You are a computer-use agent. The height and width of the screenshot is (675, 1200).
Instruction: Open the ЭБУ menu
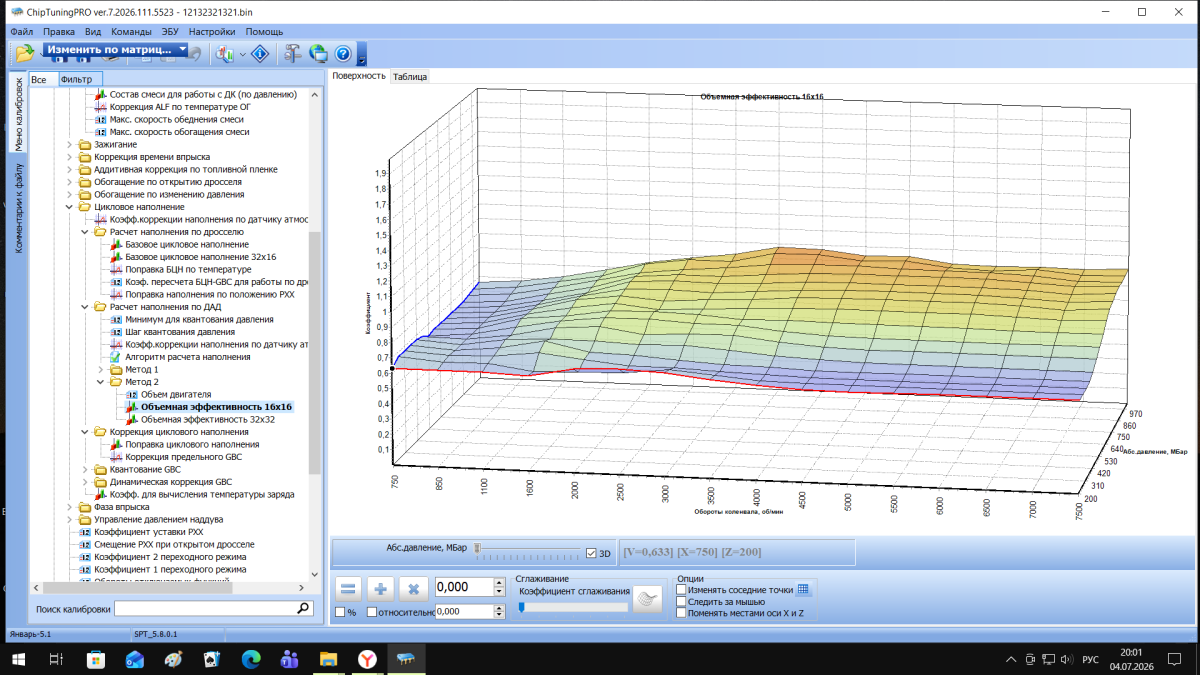170,31
